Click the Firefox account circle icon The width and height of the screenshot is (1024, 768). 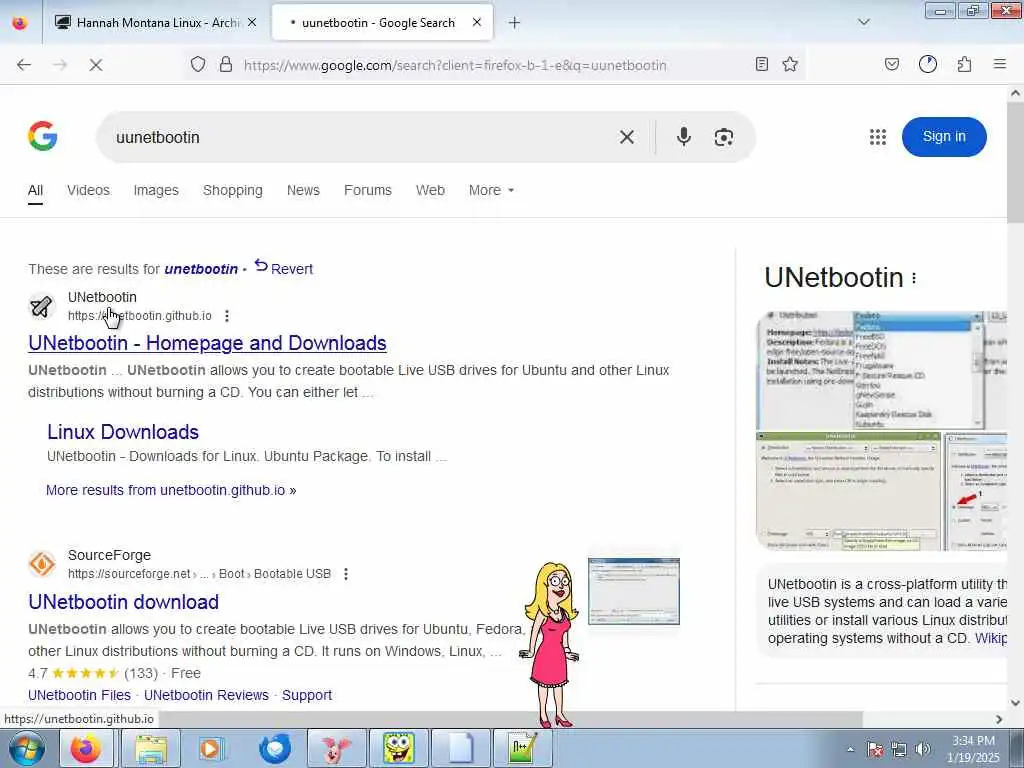928,64
